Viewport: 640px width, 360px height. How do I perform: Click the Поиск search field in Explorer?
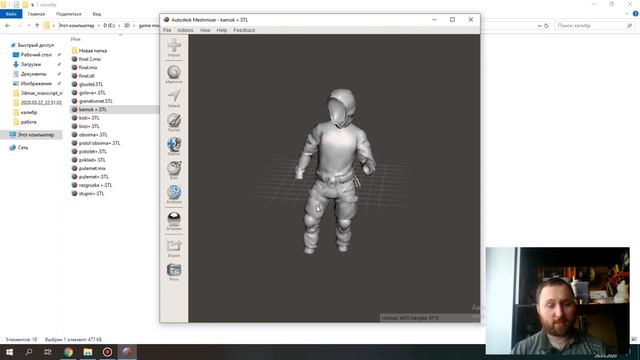595,26
